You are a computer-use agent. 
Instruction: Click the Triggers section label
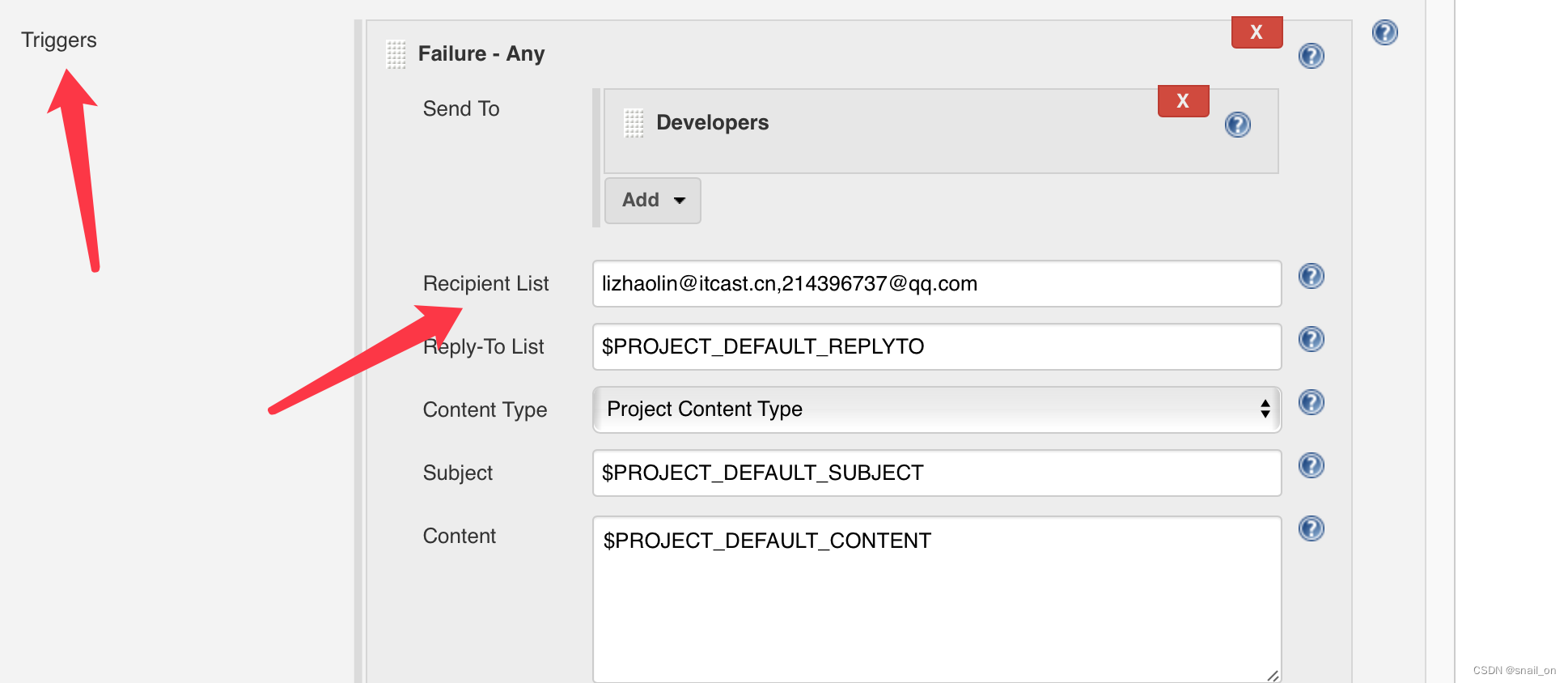click(59, 40)
